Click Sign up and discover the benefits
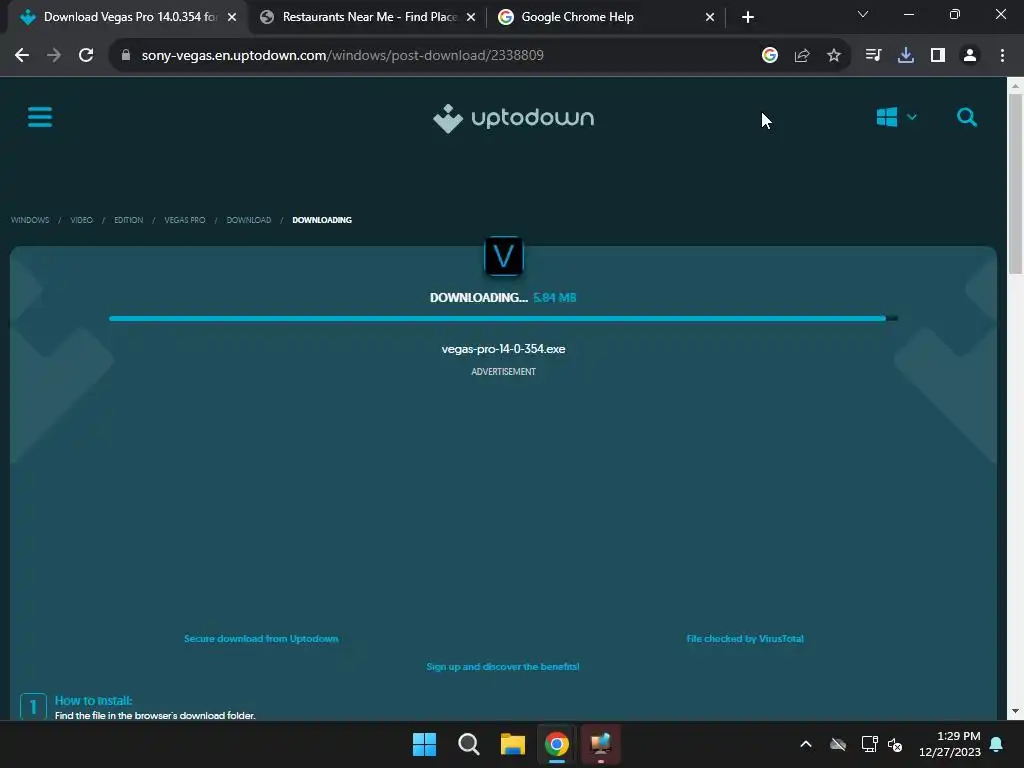The height and width of the screenshot is (768, 1024). [x=503, y=667]
